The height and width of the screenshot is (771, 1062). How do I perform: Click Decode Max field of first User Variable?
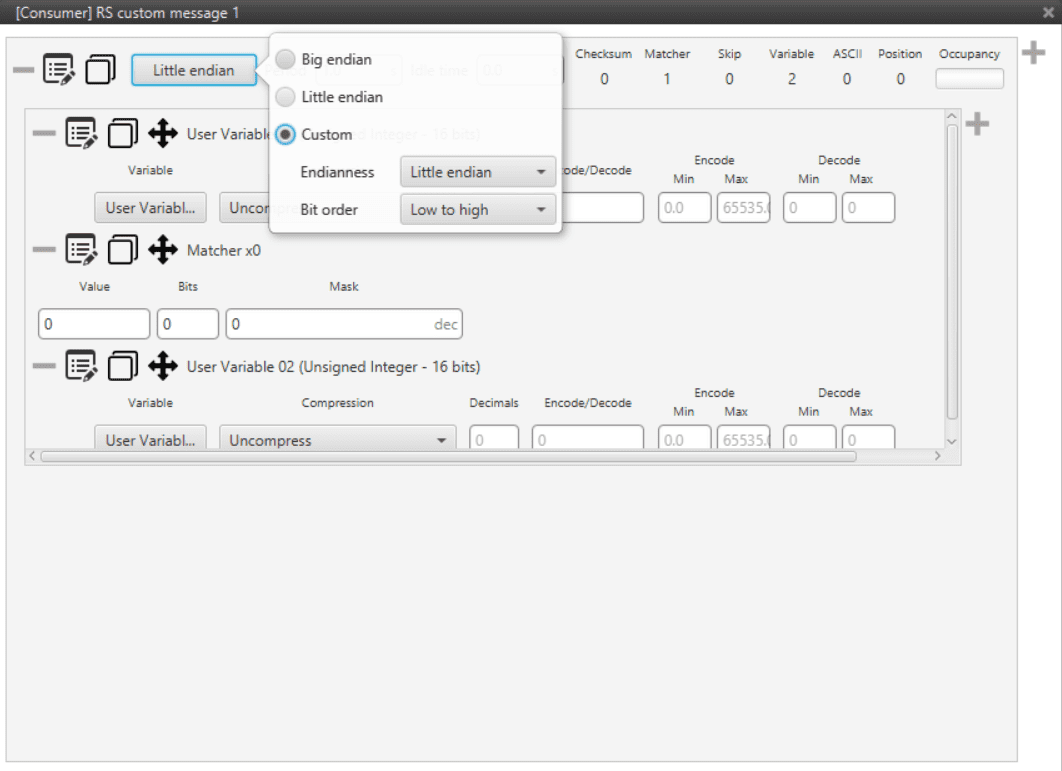pos(868,208)
